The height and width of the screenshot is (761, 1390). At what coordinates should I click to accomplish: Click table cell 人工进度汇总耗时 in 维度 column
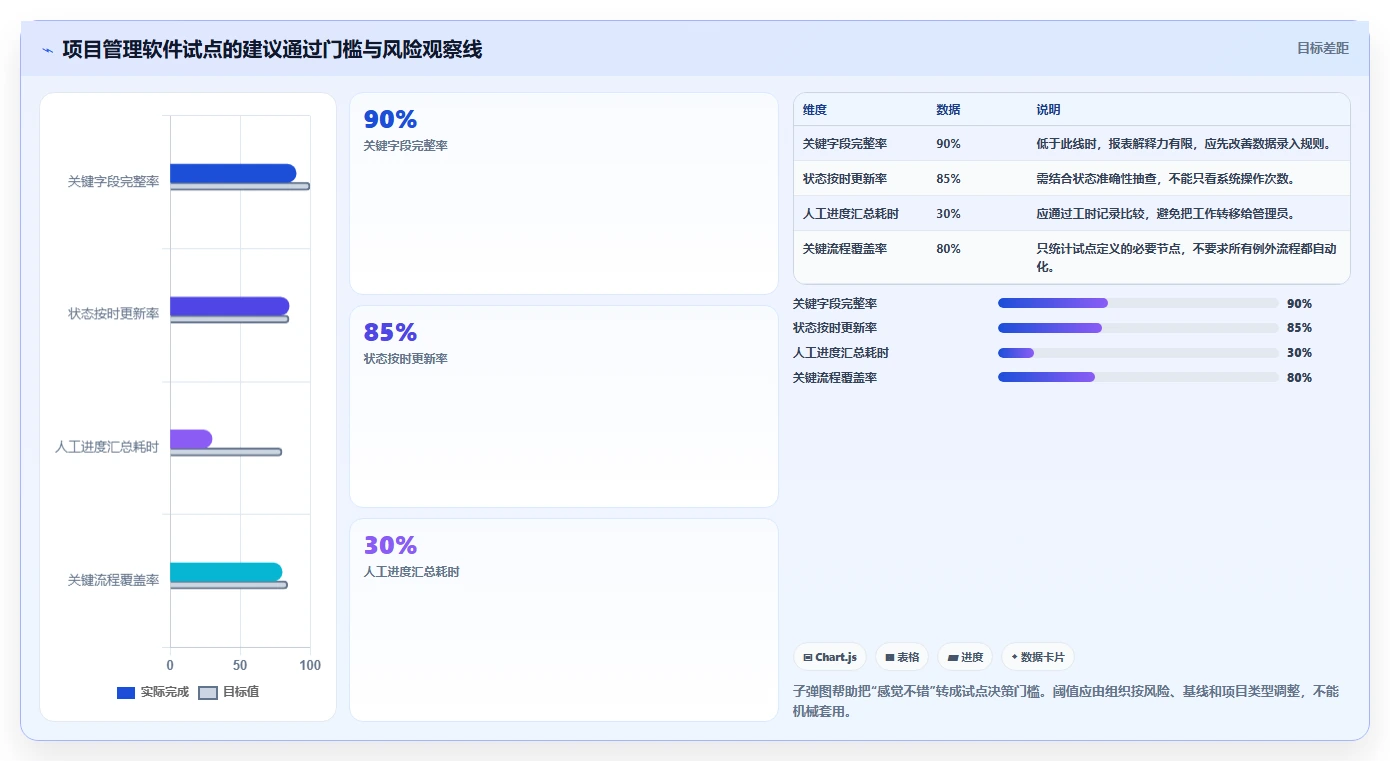[x=851, y=214]
